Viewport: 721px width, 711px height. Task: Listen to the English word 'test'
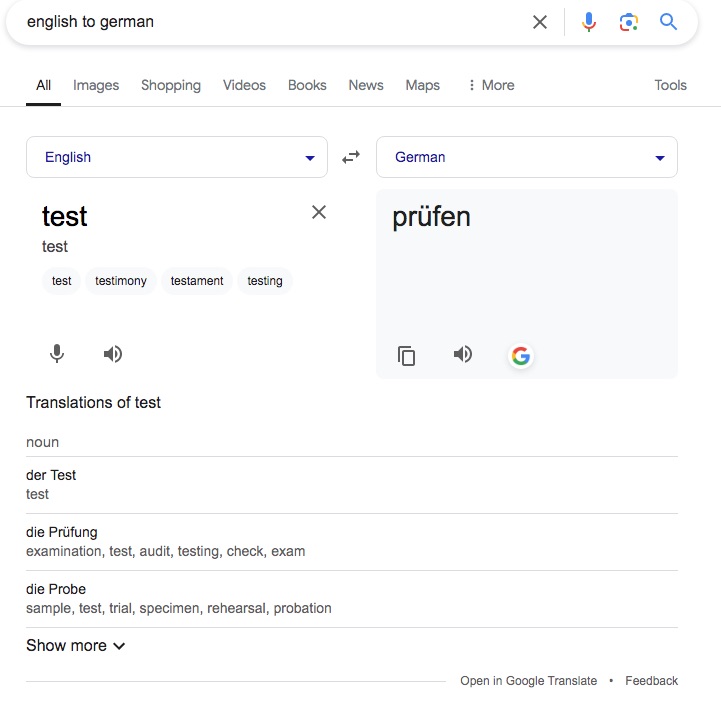pyautogui.click(x=113, y=354)
